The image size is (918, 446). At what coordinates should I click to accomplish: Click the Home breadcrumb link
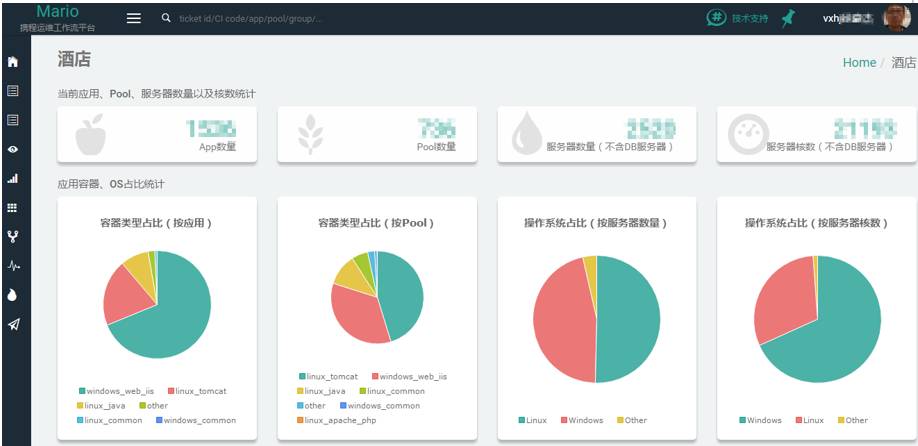point(859,63)
